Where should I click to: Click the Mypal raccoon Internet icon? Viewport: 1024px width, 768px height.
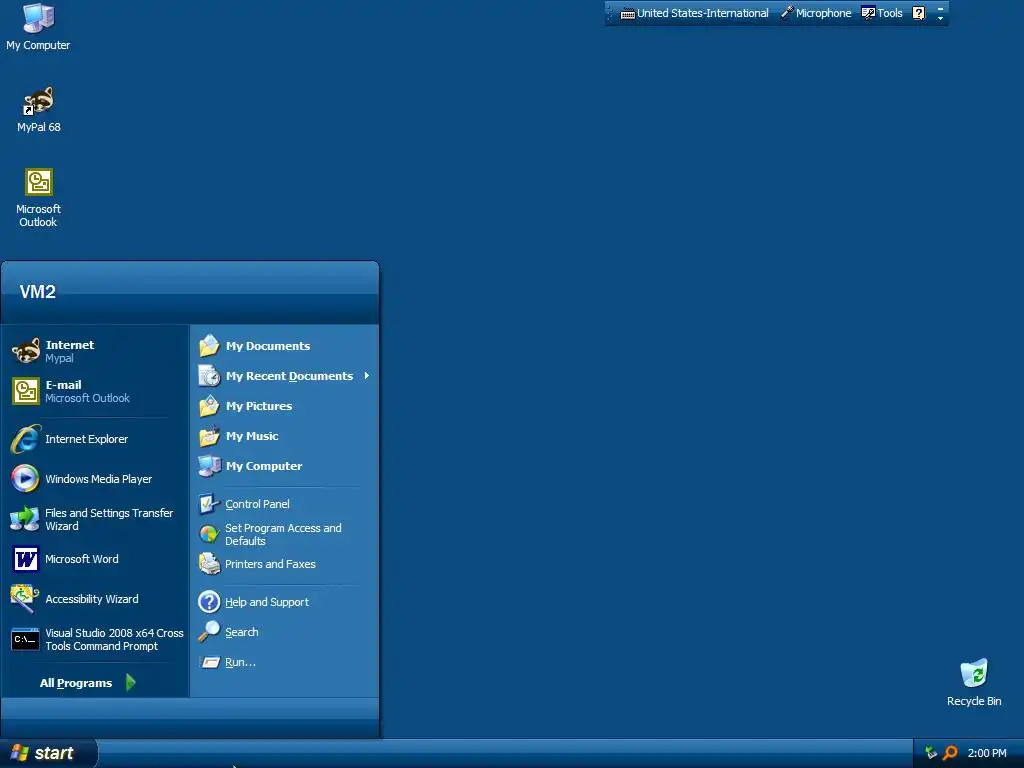coord(26,351)
